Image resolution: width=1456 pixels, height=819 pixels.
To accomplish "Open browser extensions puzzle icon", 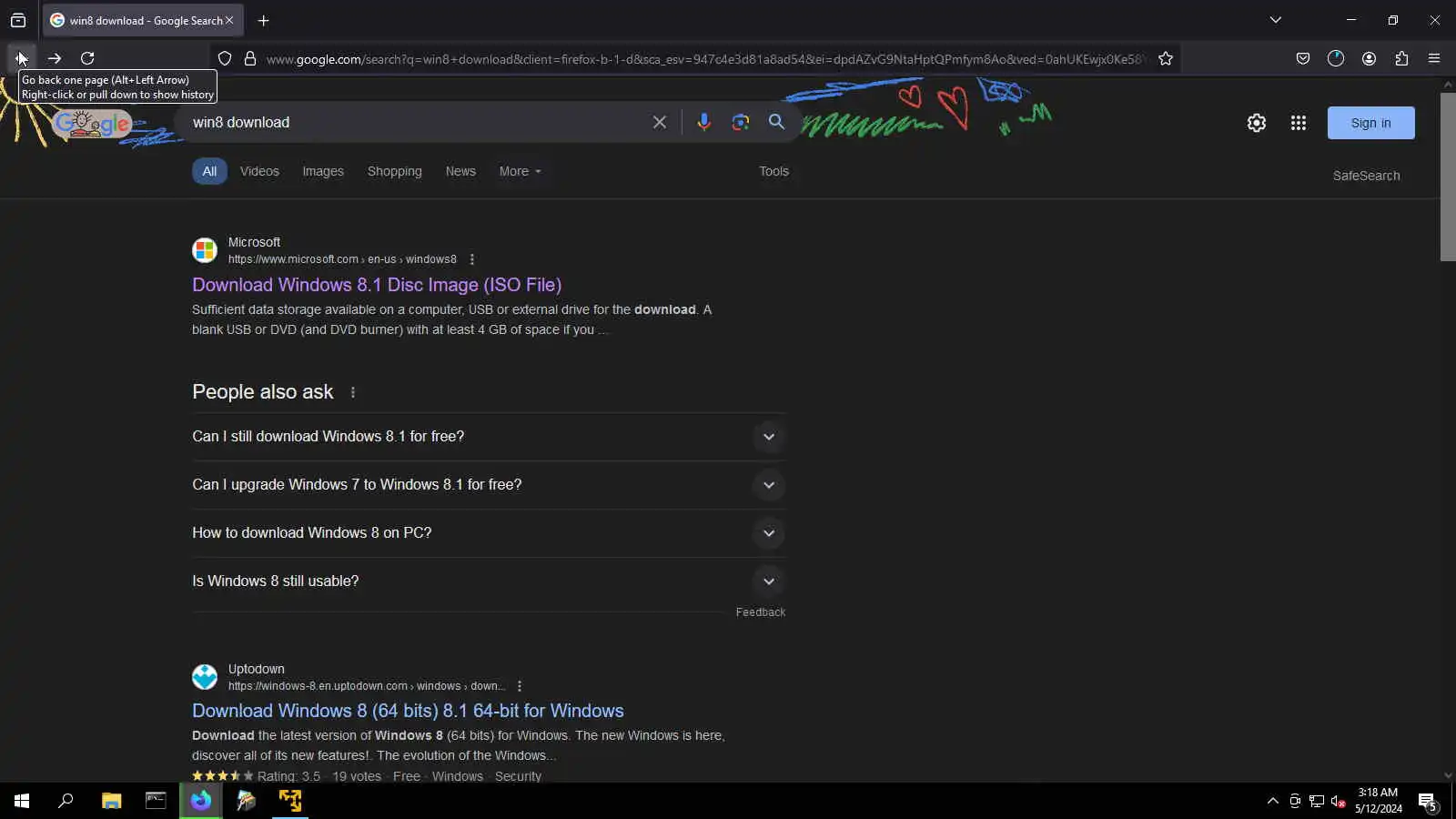I will [1401, 58].
